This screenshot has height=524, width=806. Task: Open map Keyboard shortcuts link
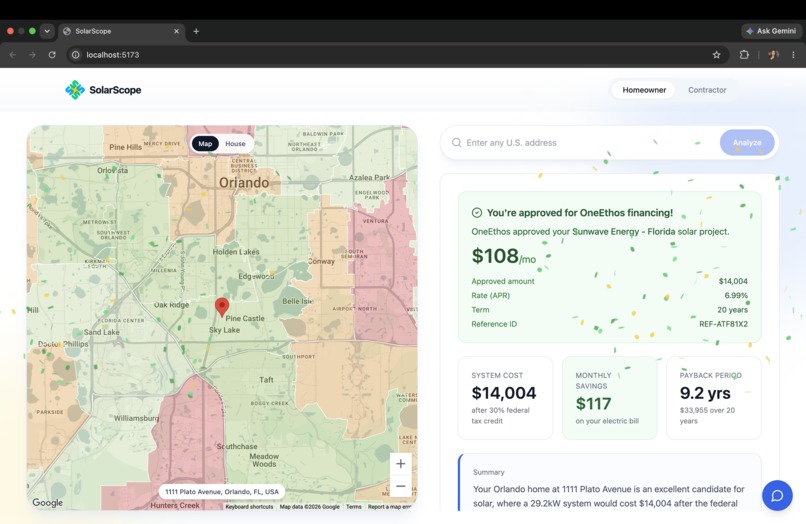pyautogui.click(x=249, y=507)
